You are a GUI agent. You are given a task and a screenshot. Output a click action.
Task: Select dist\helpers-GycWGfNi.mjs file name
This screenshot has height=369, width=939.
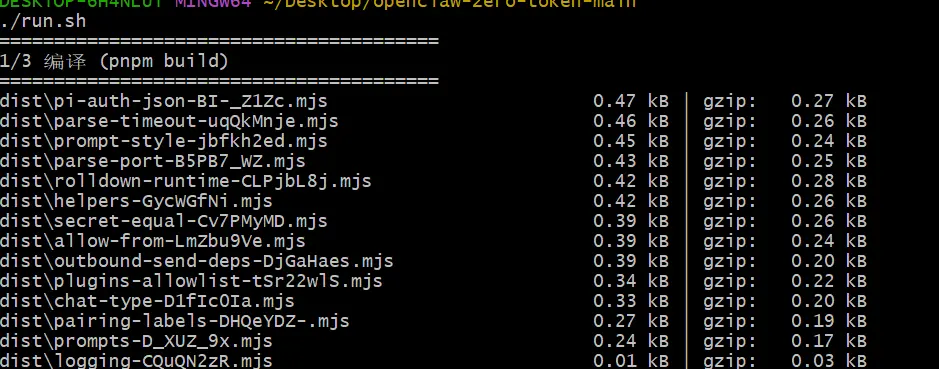click(x=137, y=201)
